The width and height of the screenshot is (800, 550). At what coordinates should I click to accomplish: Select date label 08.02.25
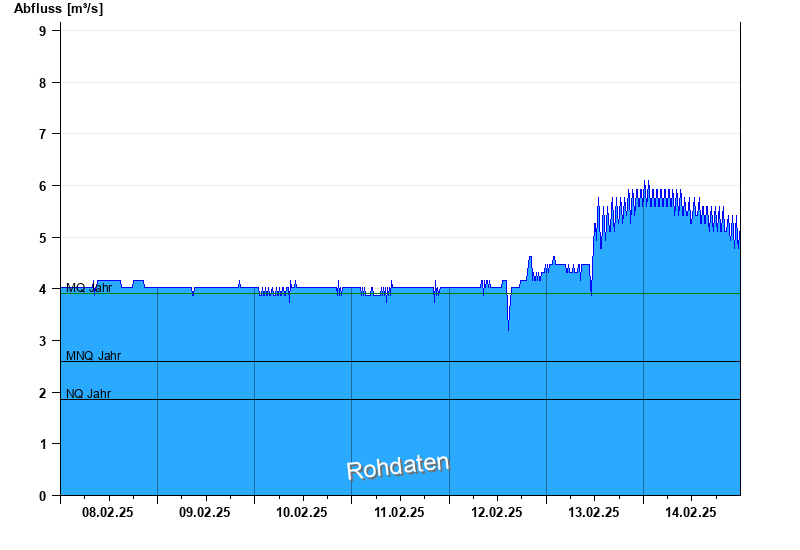pos(108,512)
